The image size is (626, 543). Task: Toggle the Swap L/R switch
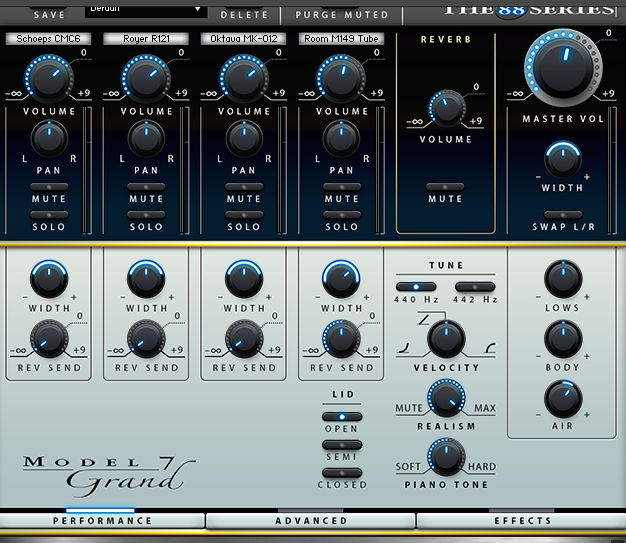coord(563,215)
